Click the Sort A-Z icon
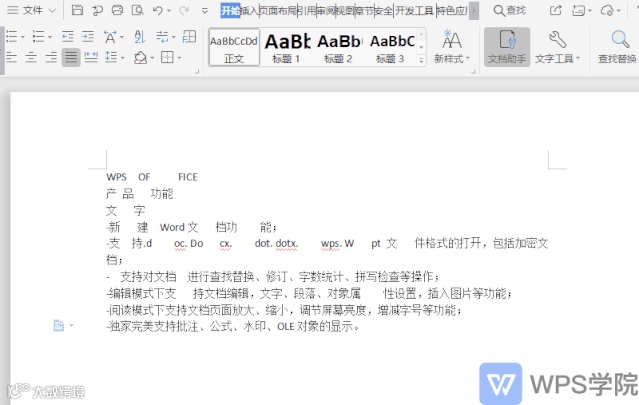Screen dimensions: 639x405 click(139, 37)
